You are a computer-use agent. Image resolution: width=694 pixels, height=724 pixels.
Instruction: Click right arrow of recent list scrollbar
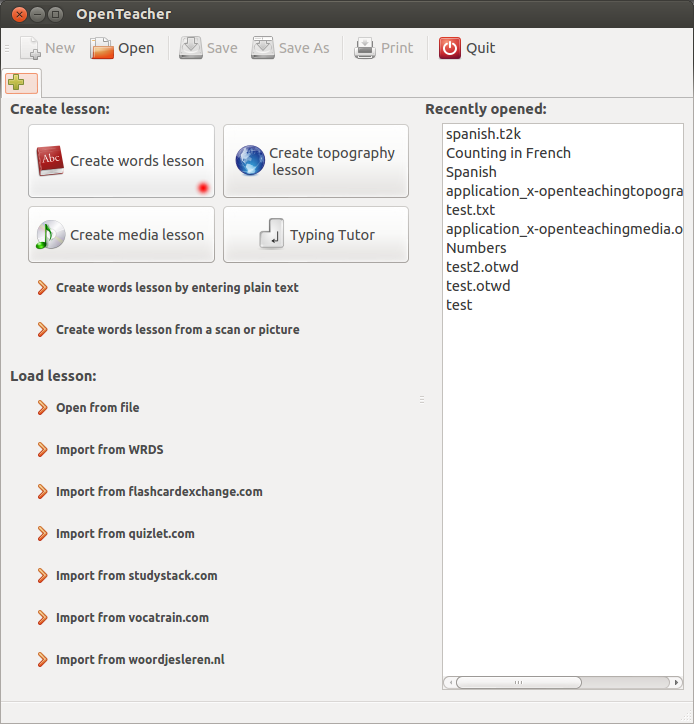(676, 682)
